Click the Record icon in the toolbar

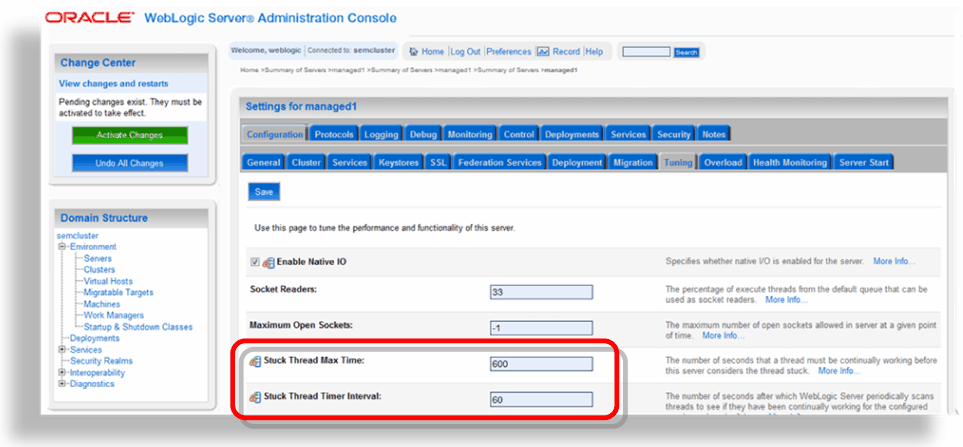click(x=542, y=52)
